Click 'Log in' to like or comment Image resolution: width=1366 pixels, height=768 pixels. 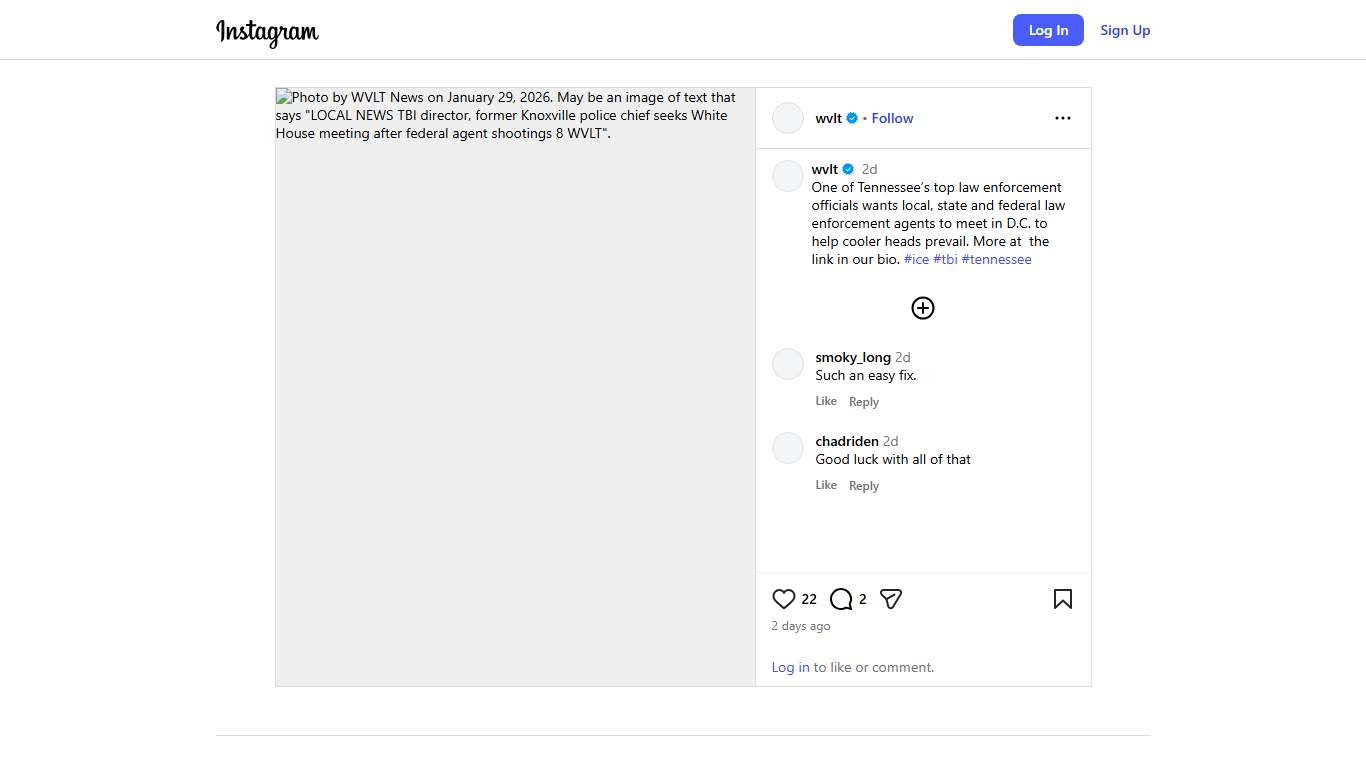pos(790,667)
